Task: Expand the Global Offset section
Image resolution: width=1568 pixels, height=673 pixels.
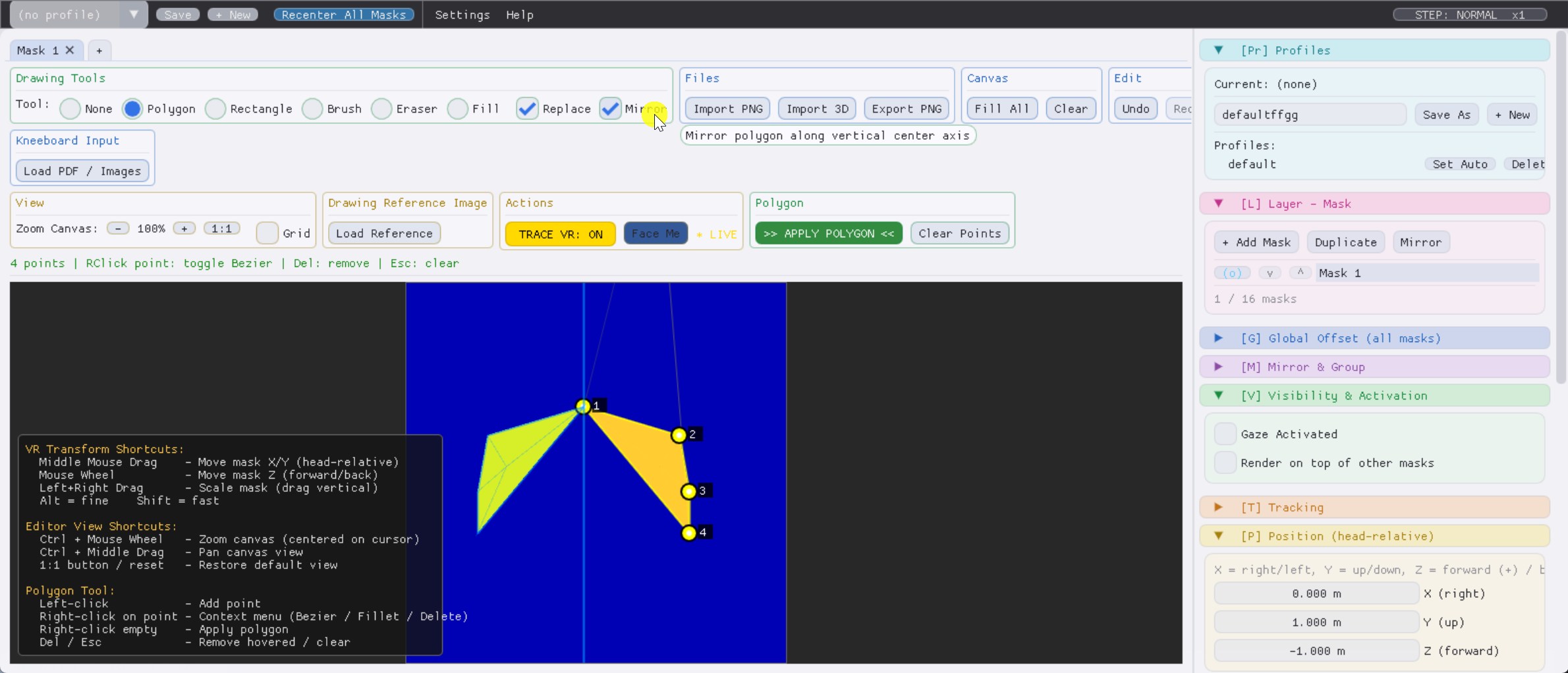Action: 1218,338
